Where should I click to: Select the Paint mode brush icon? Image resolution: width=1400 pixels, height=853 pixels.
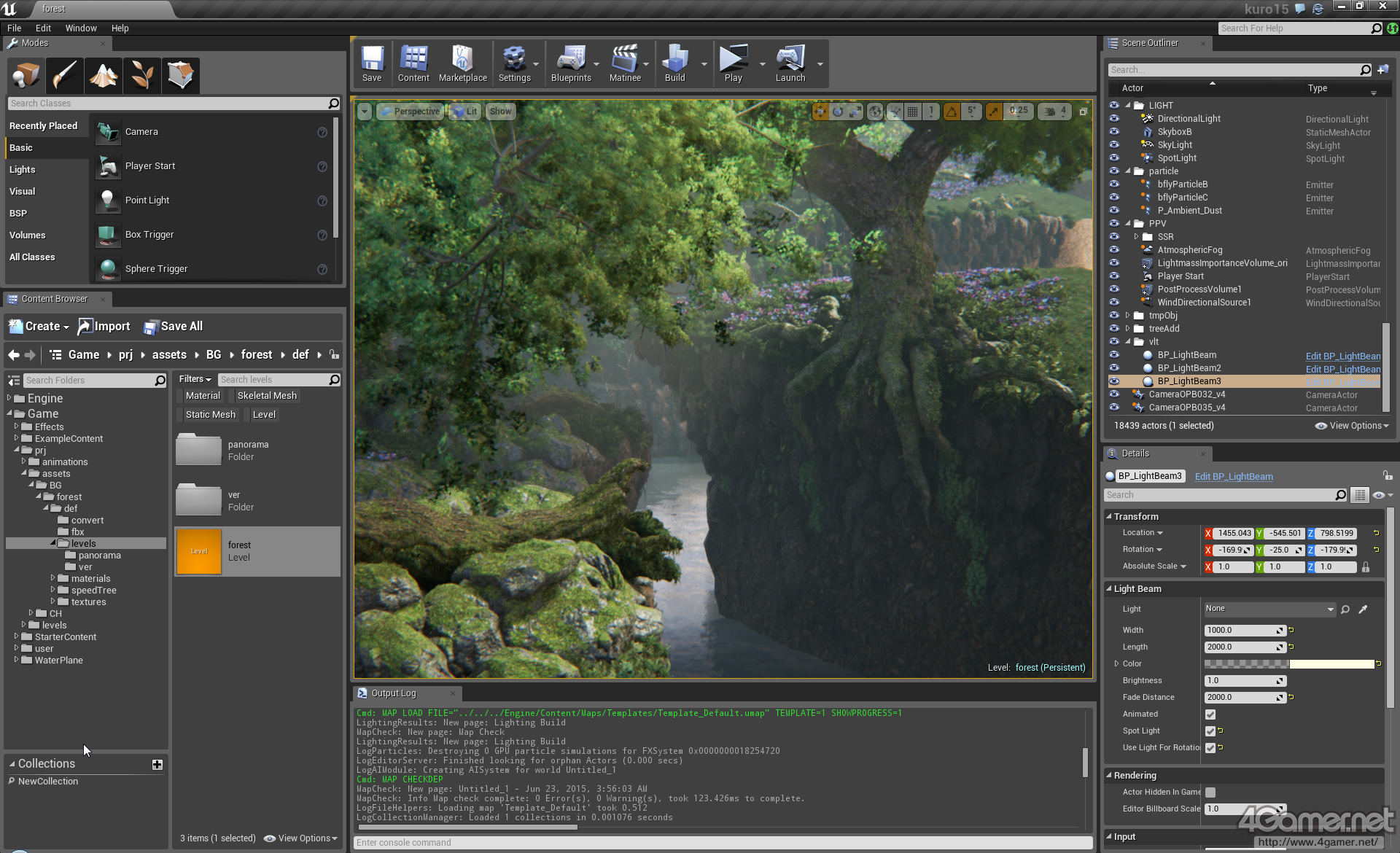pyautogui.click(x=65, y=75)
